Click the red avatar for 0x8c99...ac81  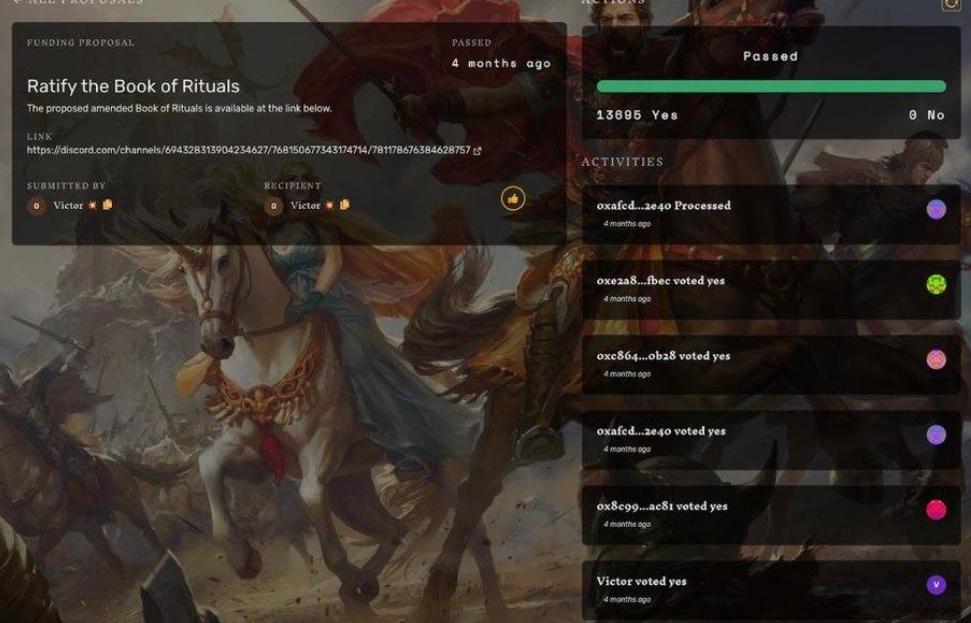tap(936, 510)
